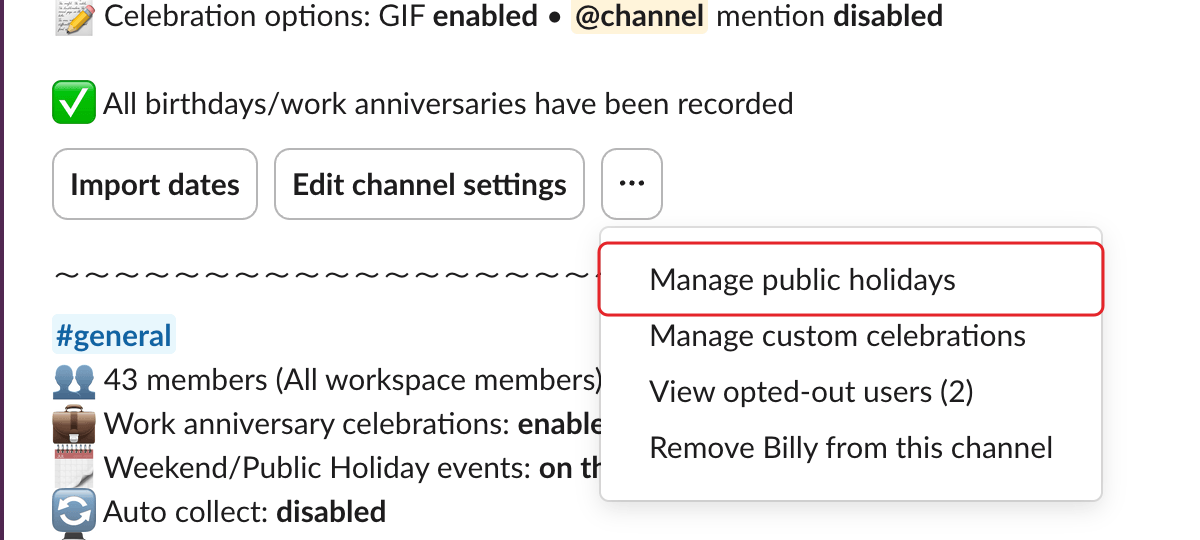This screenshot has height=540, width=1200.
Task: Open Edit channel settings
Action: pyautogui.click(x=429, y=184)
